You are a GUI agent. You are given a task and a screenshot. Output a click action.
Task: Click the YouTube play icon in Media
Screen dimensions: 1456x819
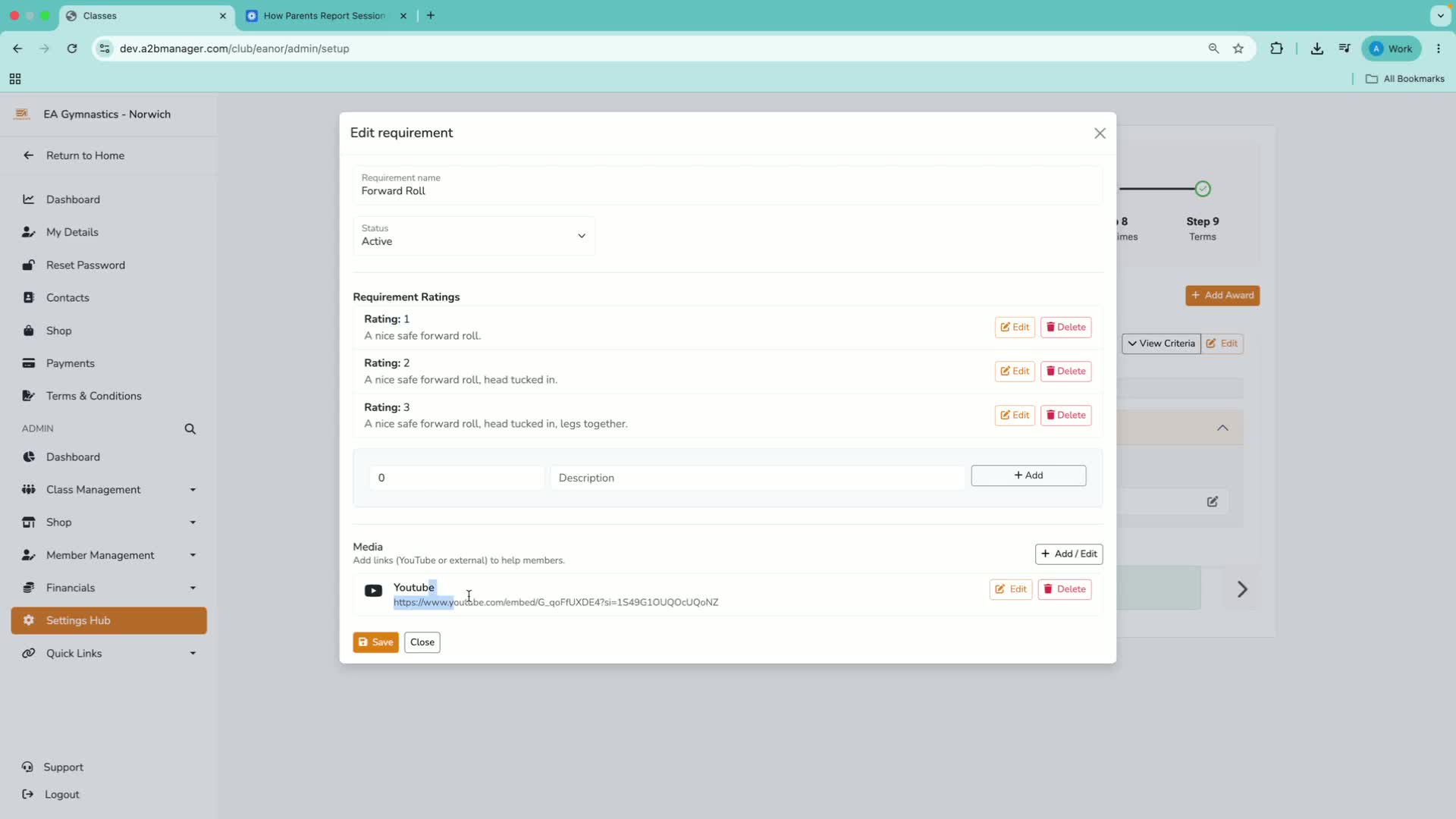pos(373,591)
